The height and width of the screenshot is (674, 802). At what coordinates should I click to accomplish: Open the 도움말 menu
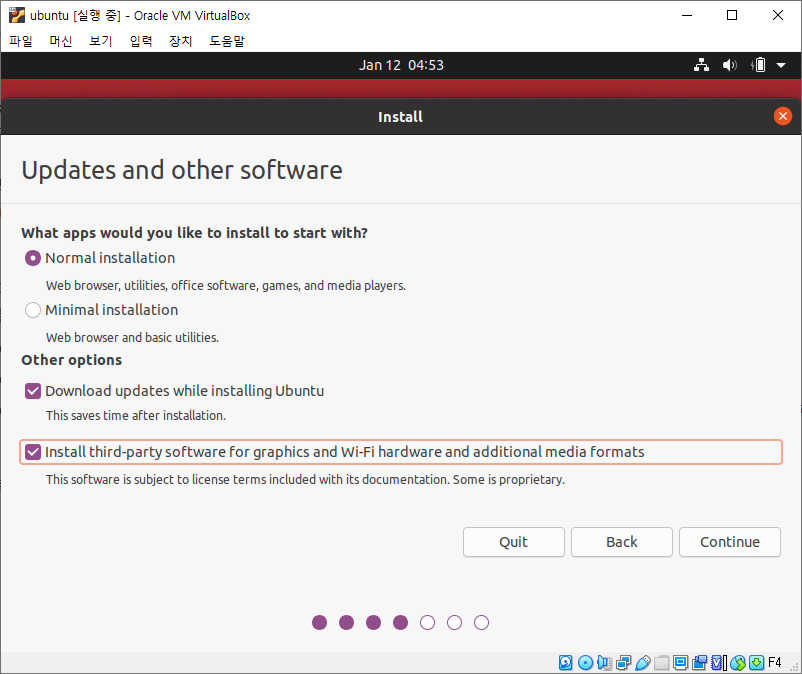(x=227, y=41)
